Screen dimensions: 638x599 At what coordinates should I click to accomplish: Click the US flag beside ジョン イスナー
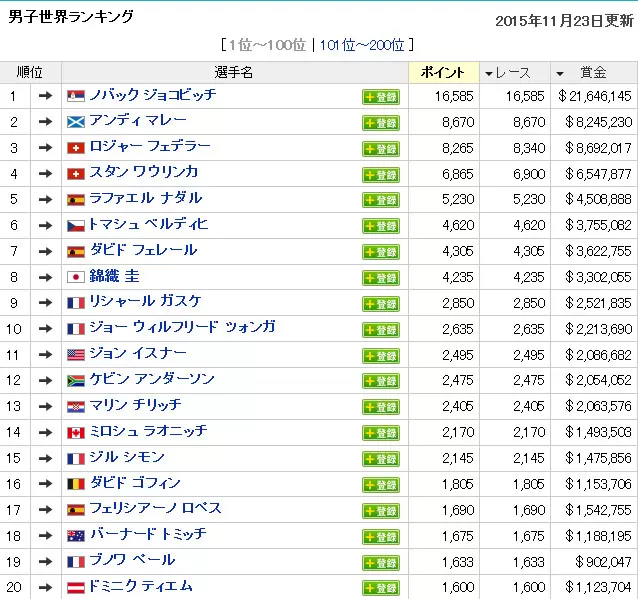point(76,354)
